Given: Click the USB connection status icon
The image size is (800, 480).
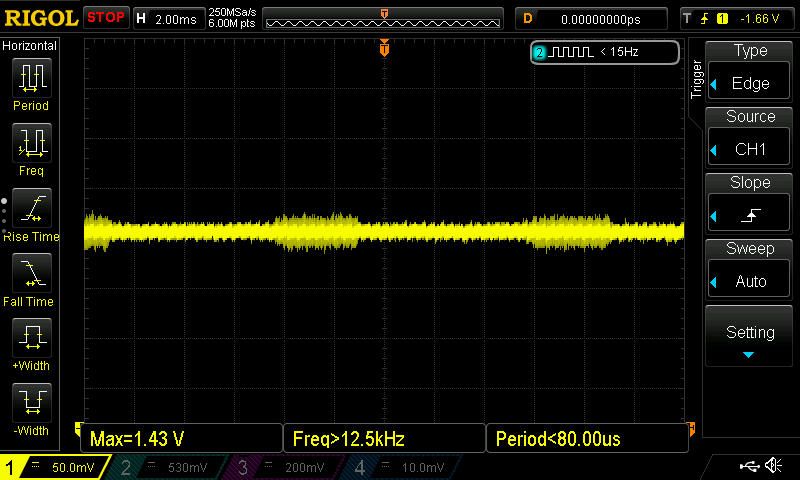Looking at the screenshot, I should click(x=750, y=466).
